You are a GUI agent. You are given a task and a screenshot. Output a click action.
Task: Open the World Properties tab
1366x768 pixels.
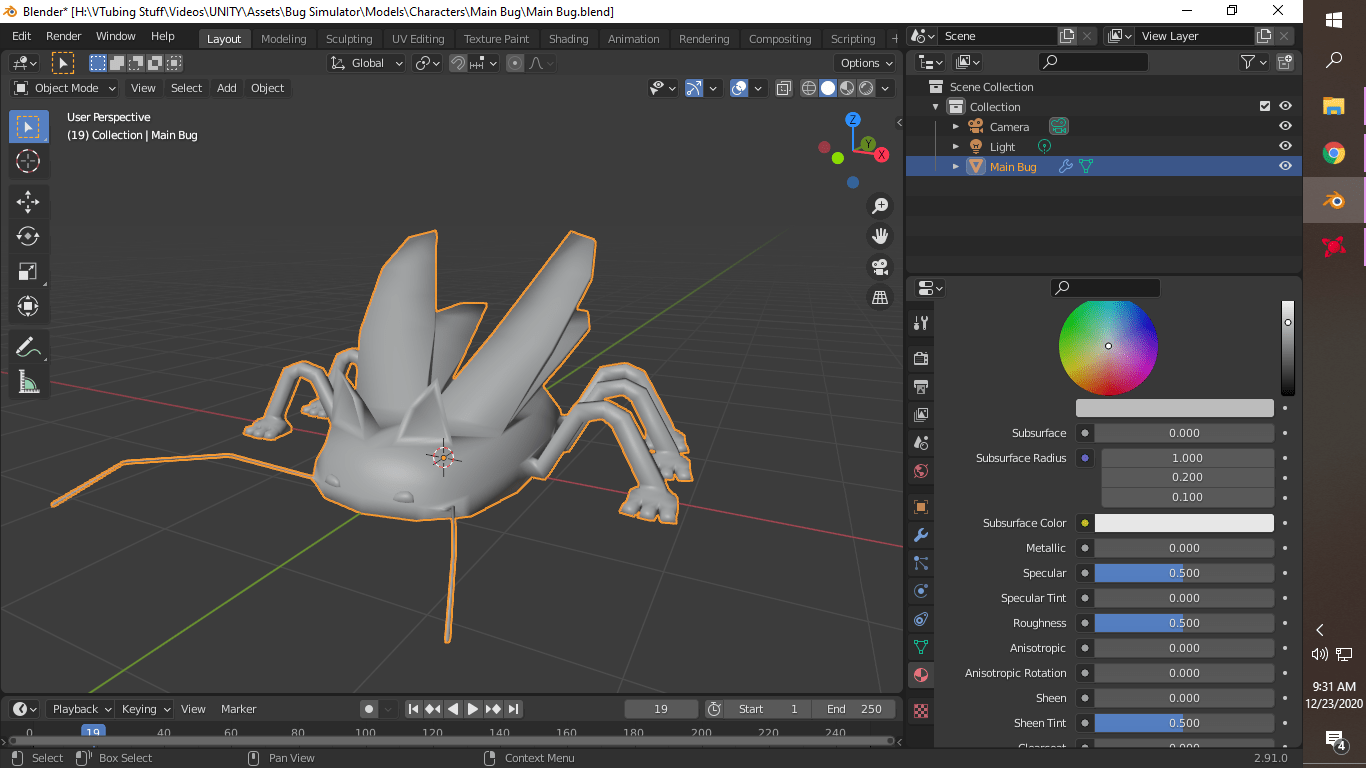click(x=920, y=470)
